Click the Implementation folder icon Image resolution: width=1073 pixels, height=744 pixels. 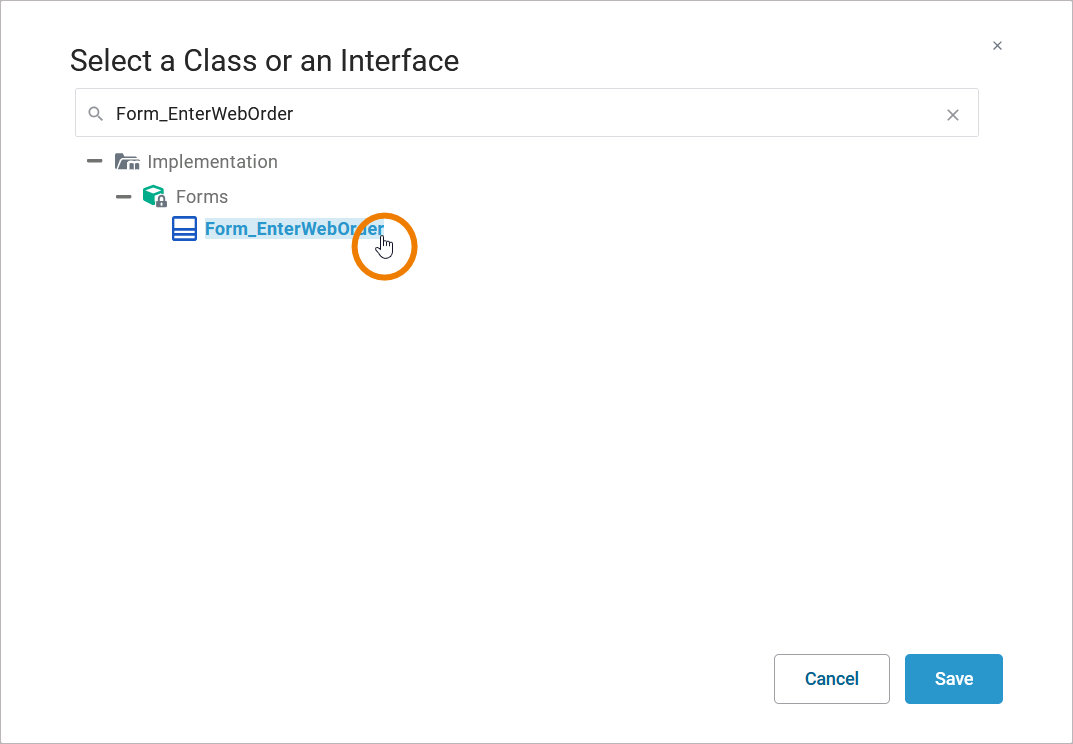127,162
